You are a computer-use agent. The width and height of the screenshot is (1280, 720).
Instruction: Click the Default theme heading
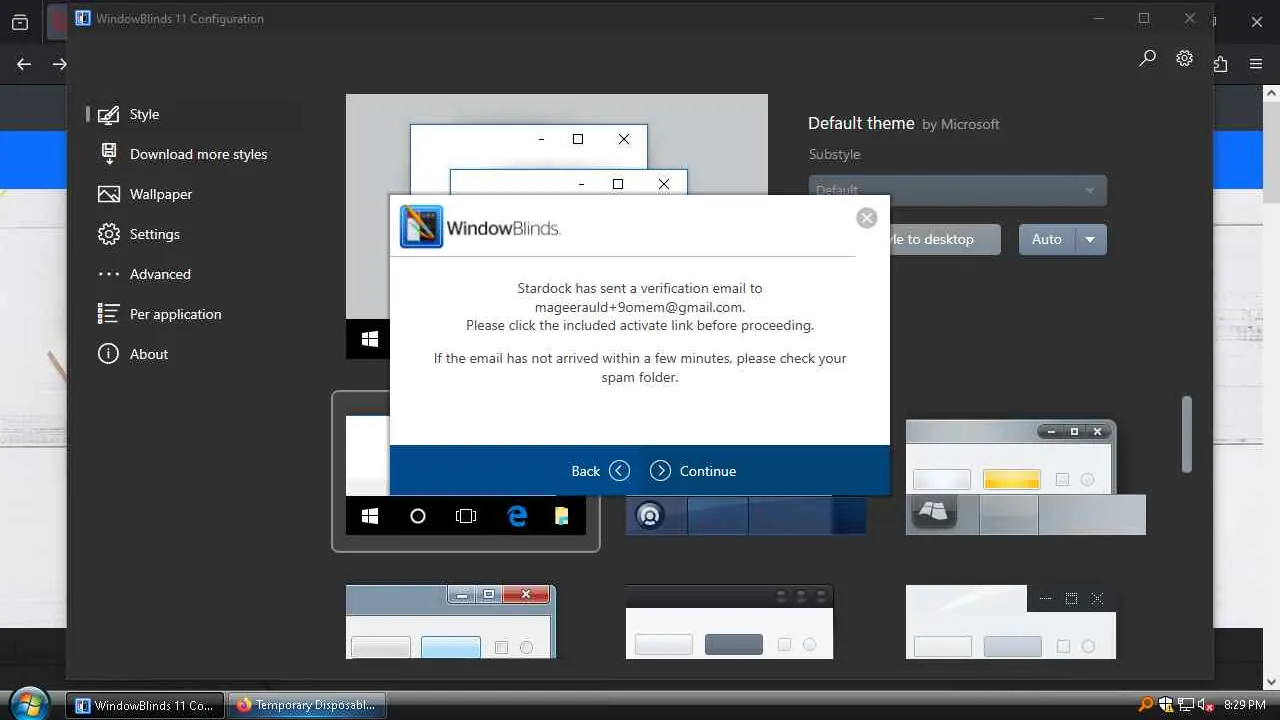click(861, 123)
